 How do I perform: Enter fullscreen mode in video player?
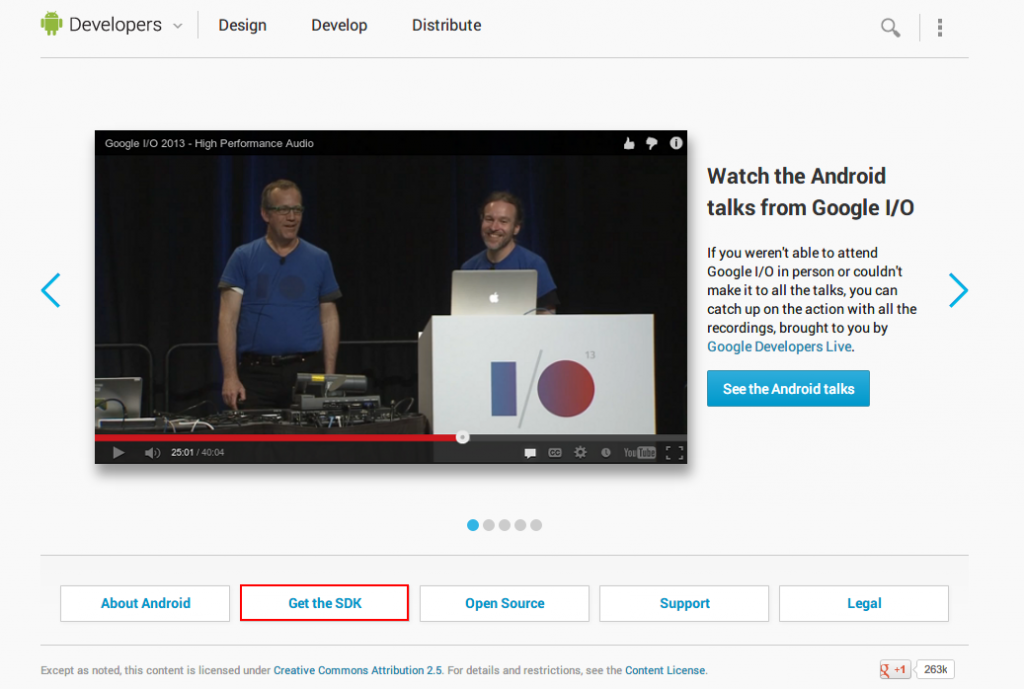[x=674, y=453]
